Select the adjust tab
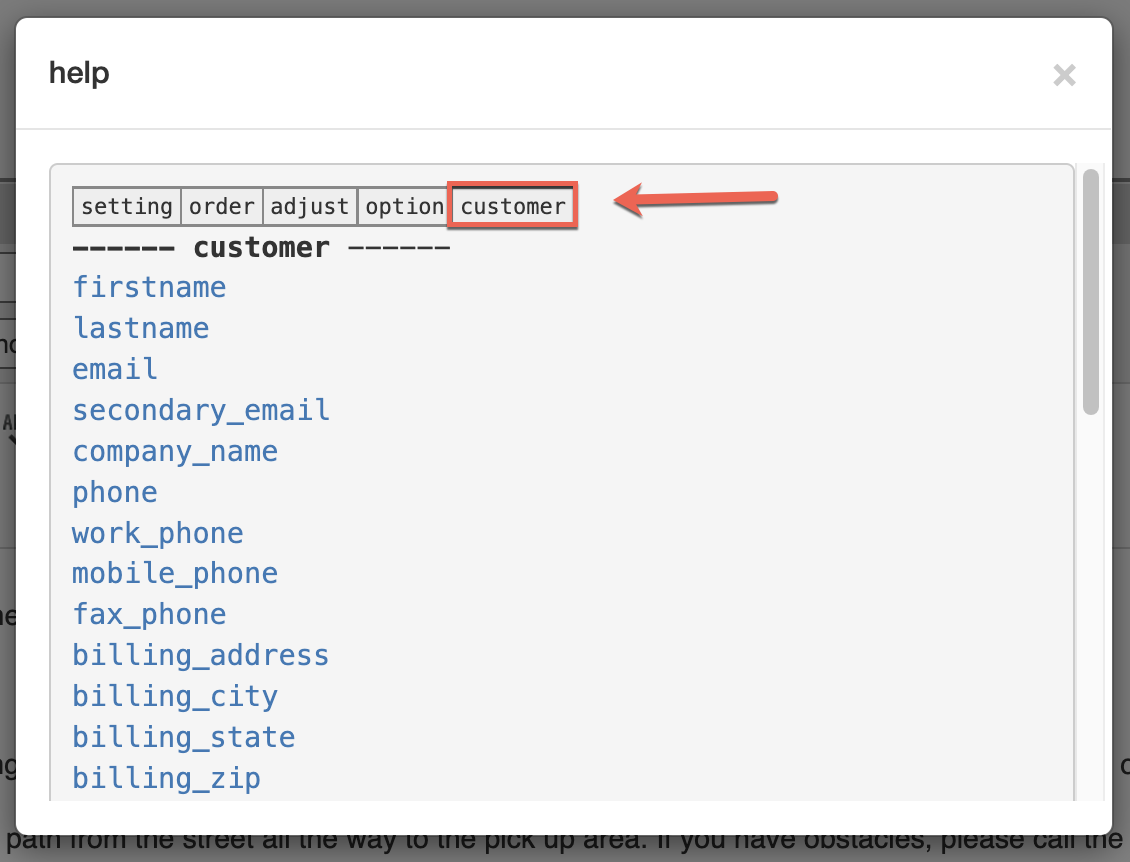The width and height of the screenshot is (1130, 862). 310,207
